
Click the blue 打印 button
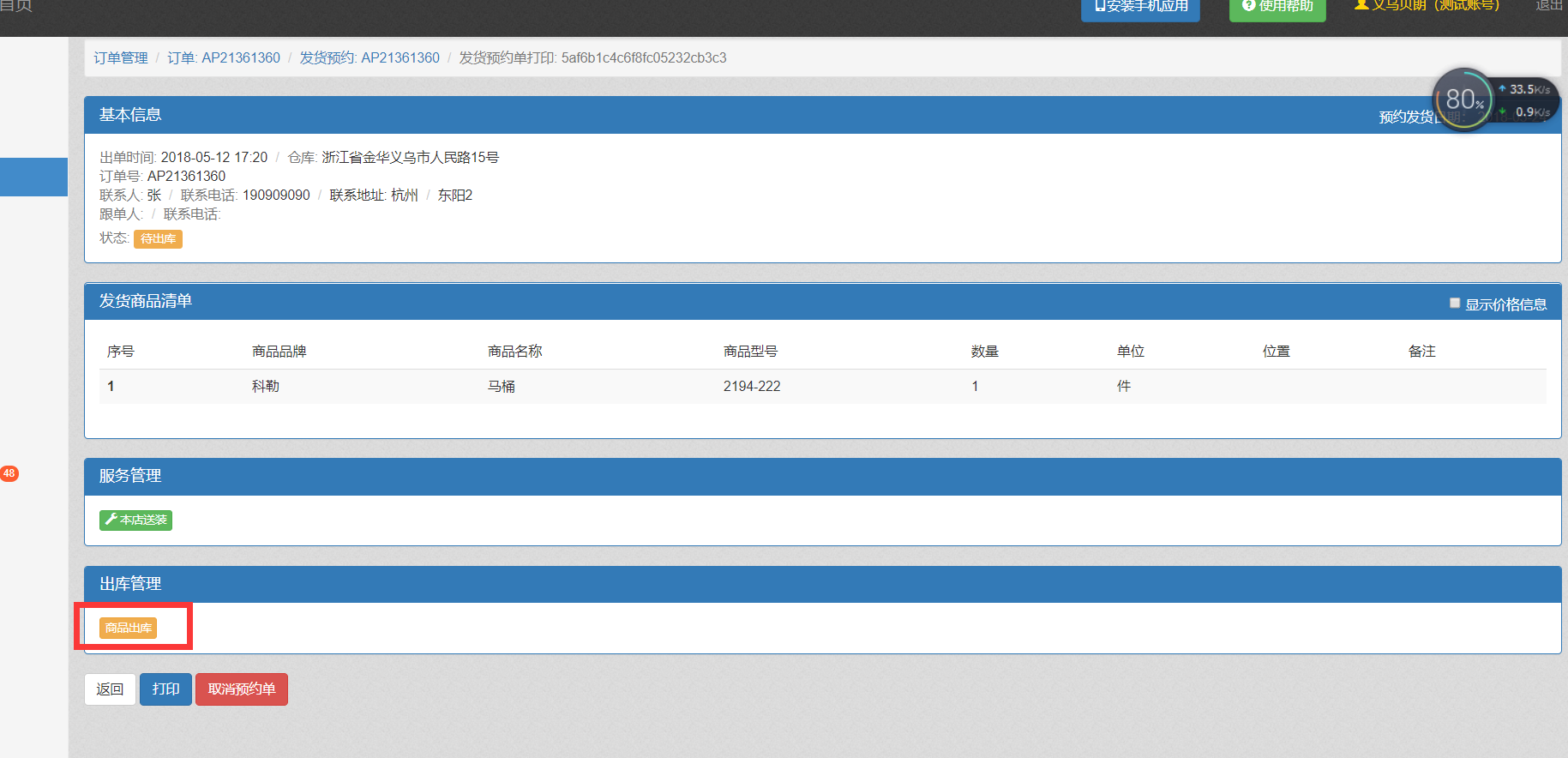[165, 689]
